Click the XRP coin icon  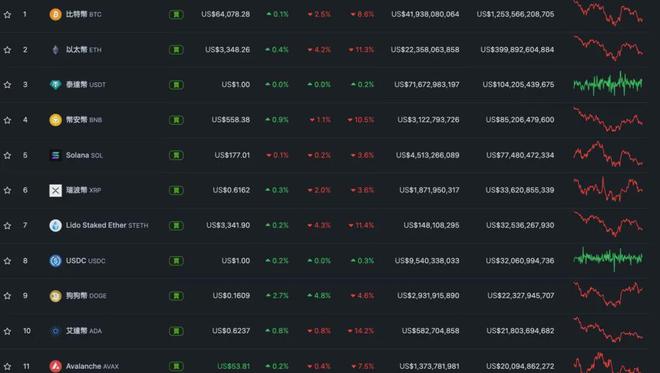[55, 190]
